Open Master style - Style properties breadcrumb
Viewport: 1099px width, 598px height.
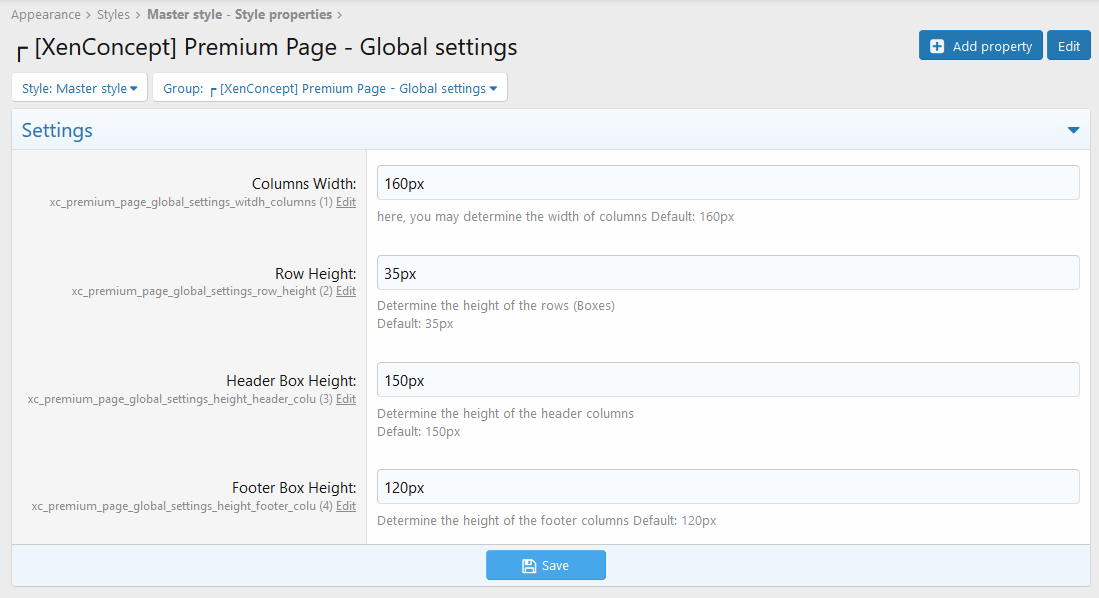click(x=240, y=15)
